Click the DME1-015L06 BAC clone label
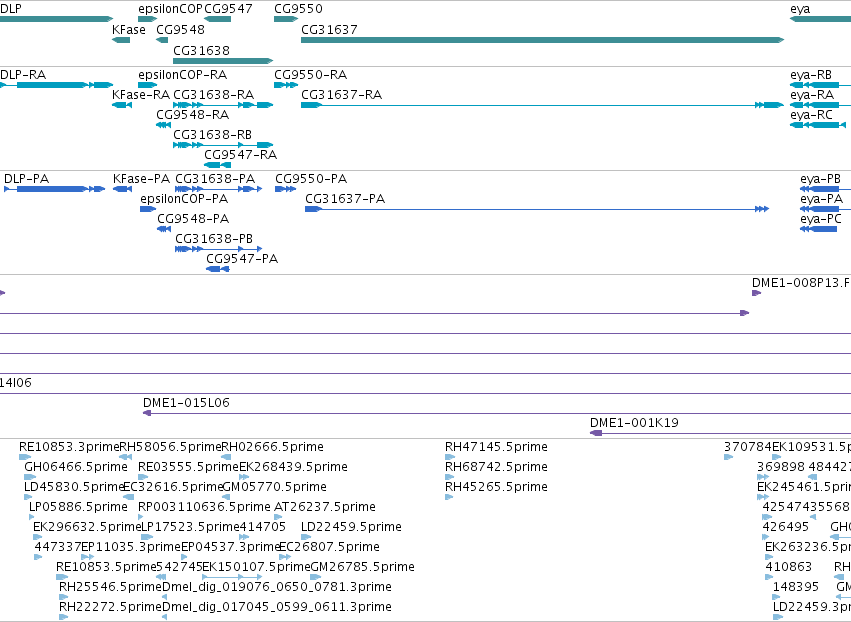 tap(186, 403)
